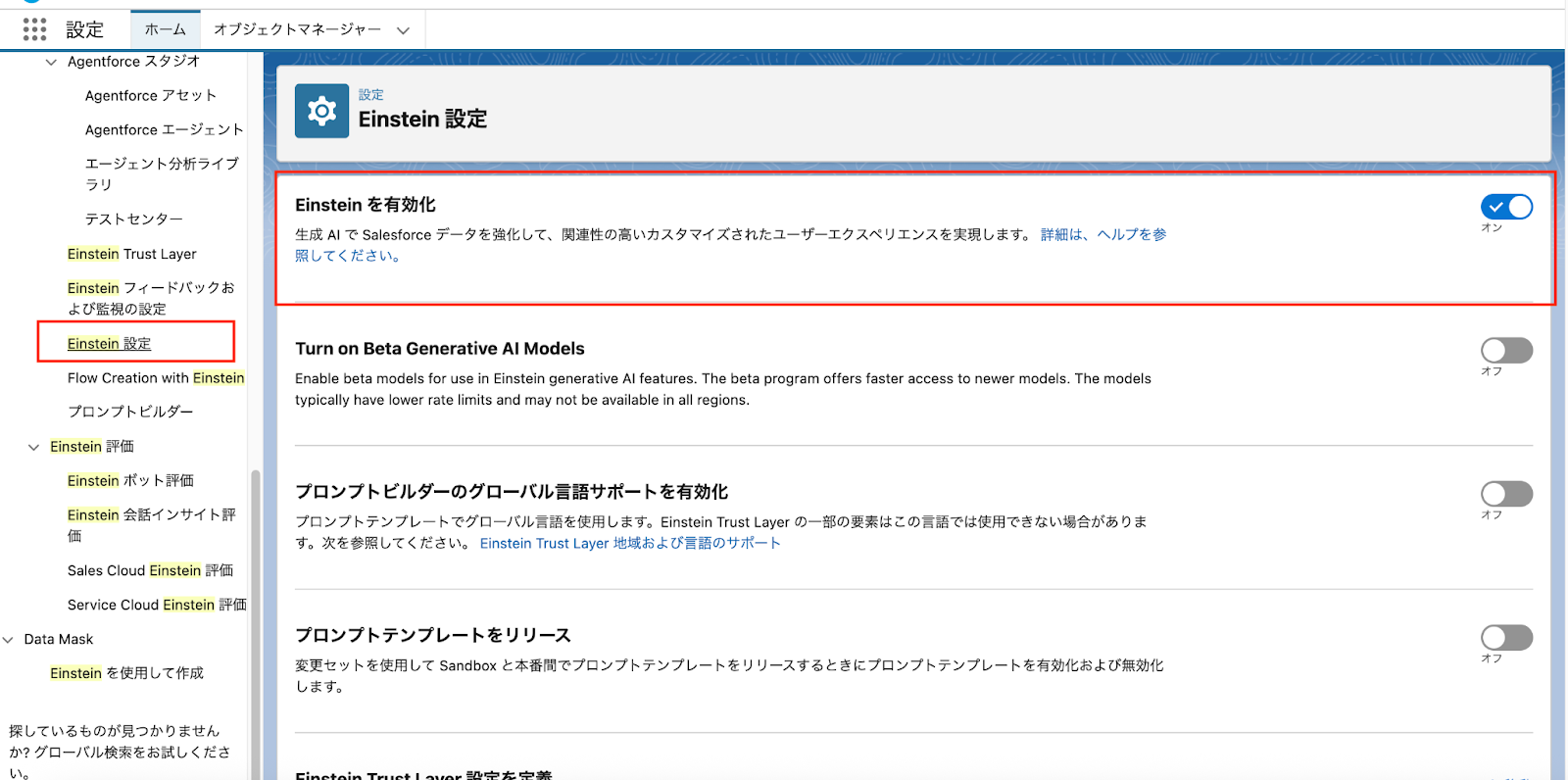The image size is (1568, 780).
Task: Open Einstein フィードバックおよび監視の設定
Action: 151,298
